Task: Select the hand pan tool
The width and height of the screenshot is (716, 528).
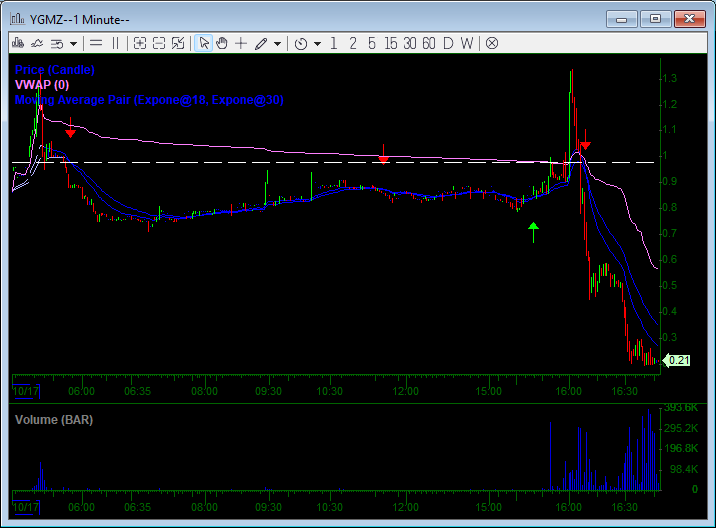Action: 222,43
